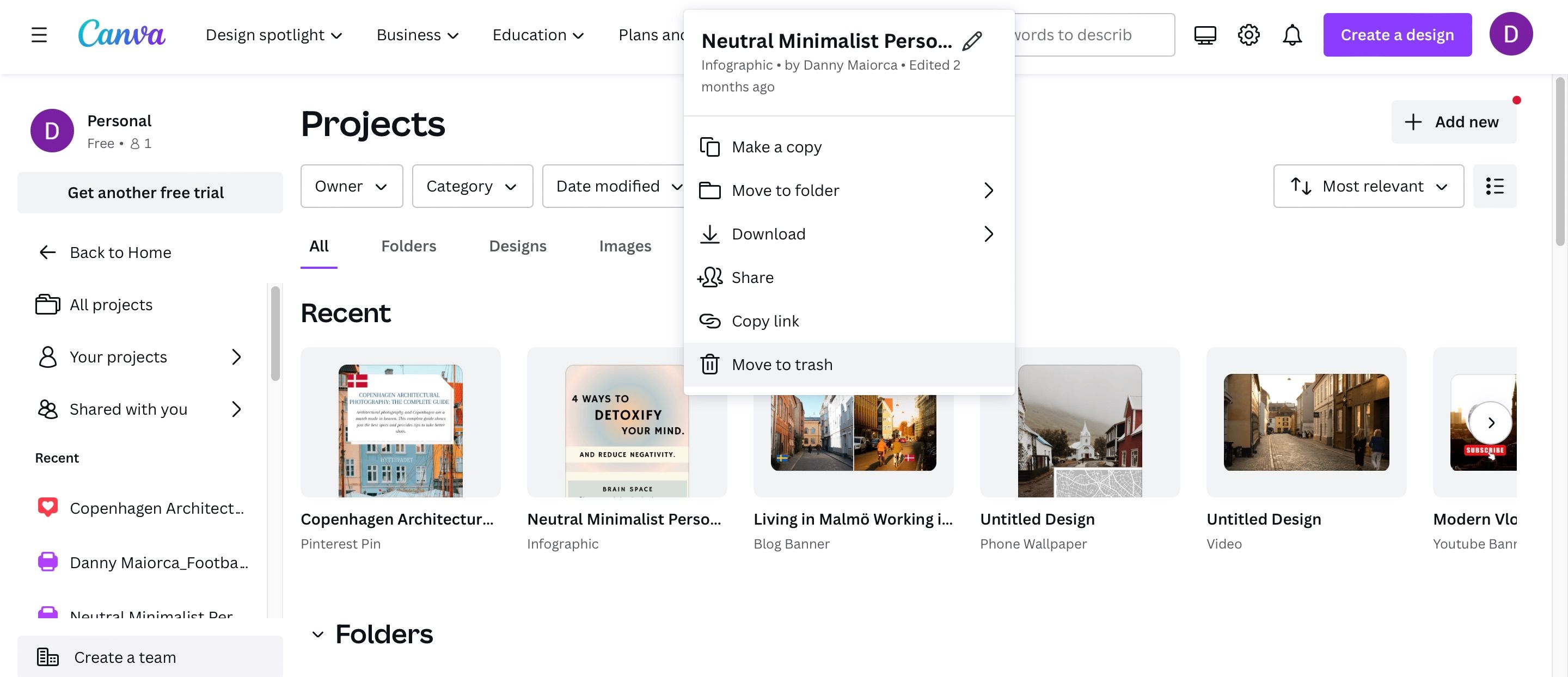This screenshot has height=677, width=1568.
Task: Collapse the Folders section
Action: coord(318,635)
